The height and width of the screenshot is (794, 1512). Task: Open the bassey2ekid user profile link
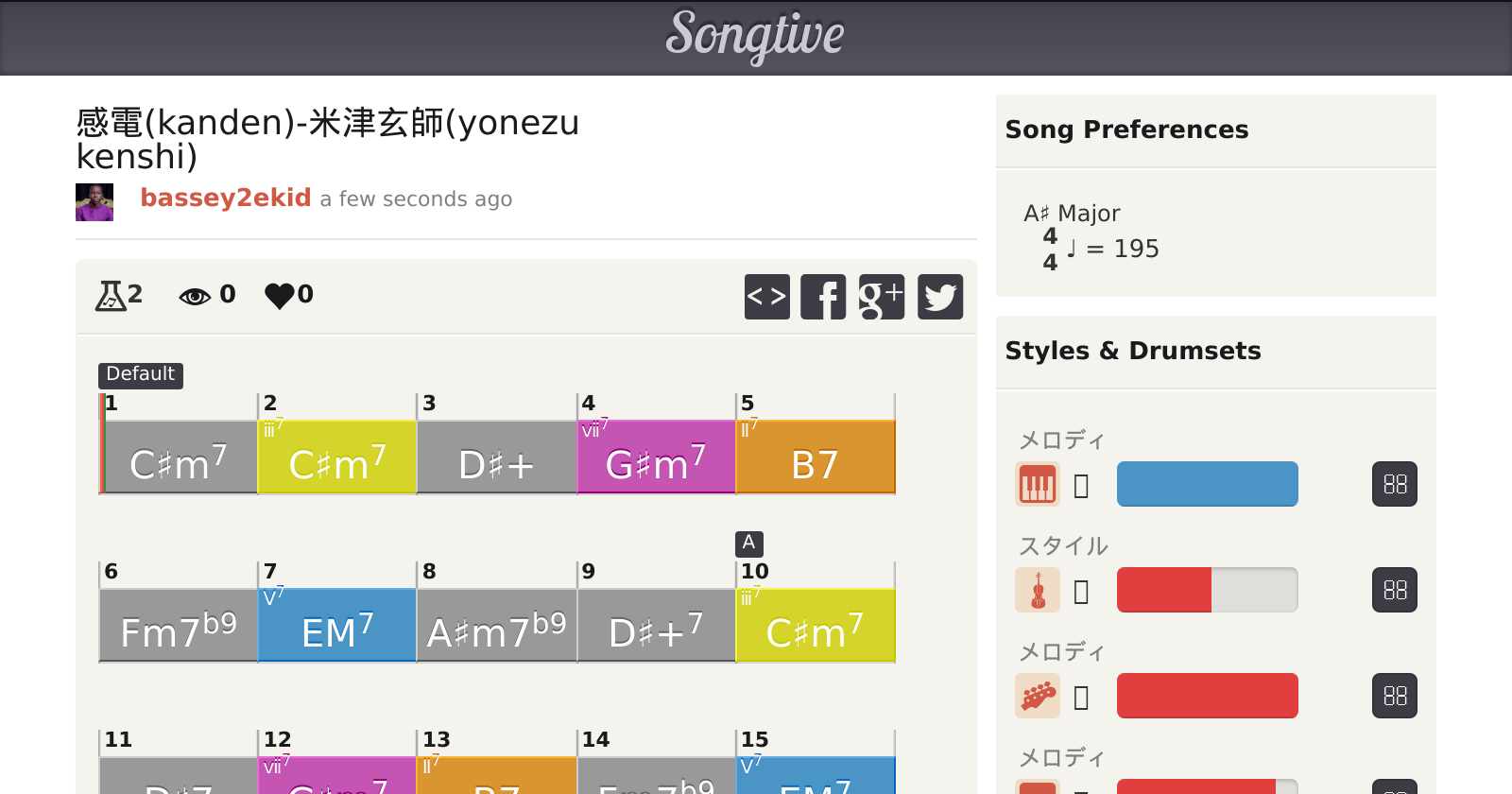(x=225, y=198)
